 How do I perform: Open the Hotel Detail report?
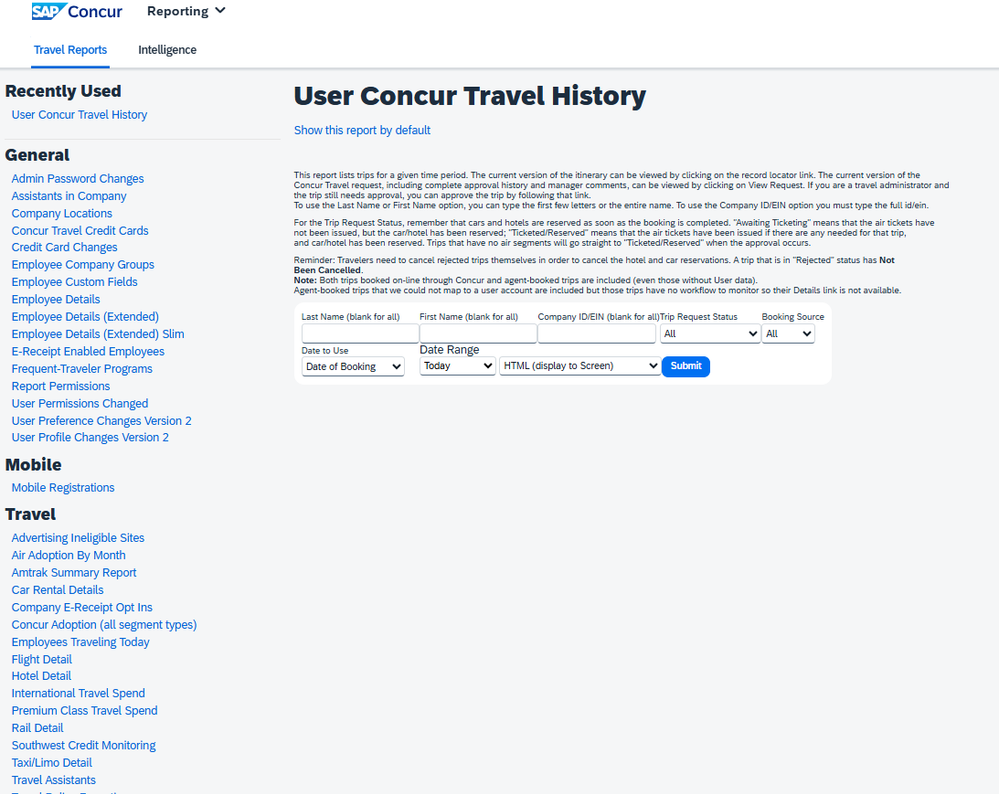click(41, 675)
